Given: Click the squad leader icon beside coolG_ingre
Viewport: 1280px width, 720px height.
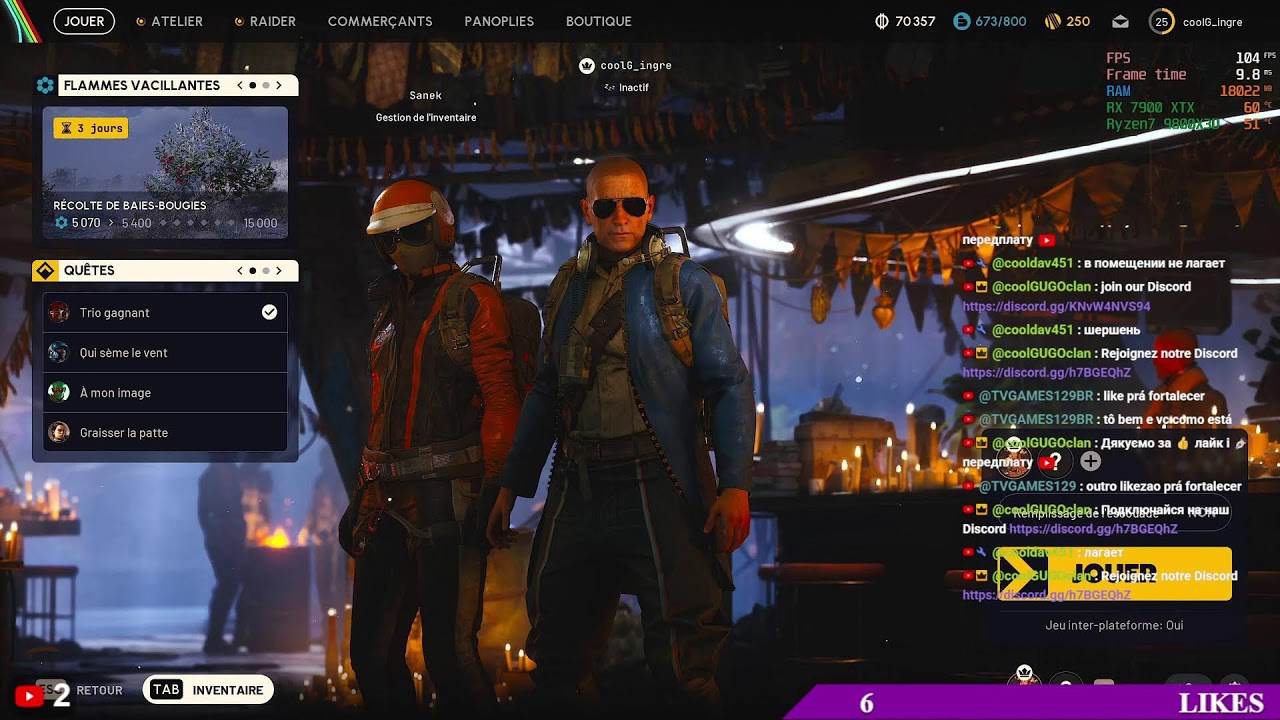Looking at the screenshot, I should [587, 66].
